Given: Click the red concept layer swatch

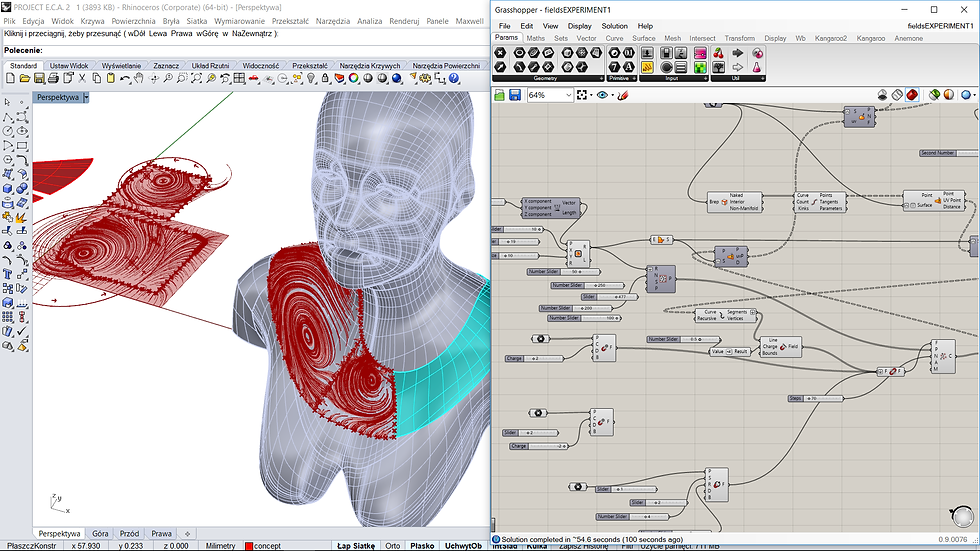Looking at the screenshot, I should [249, 546].
